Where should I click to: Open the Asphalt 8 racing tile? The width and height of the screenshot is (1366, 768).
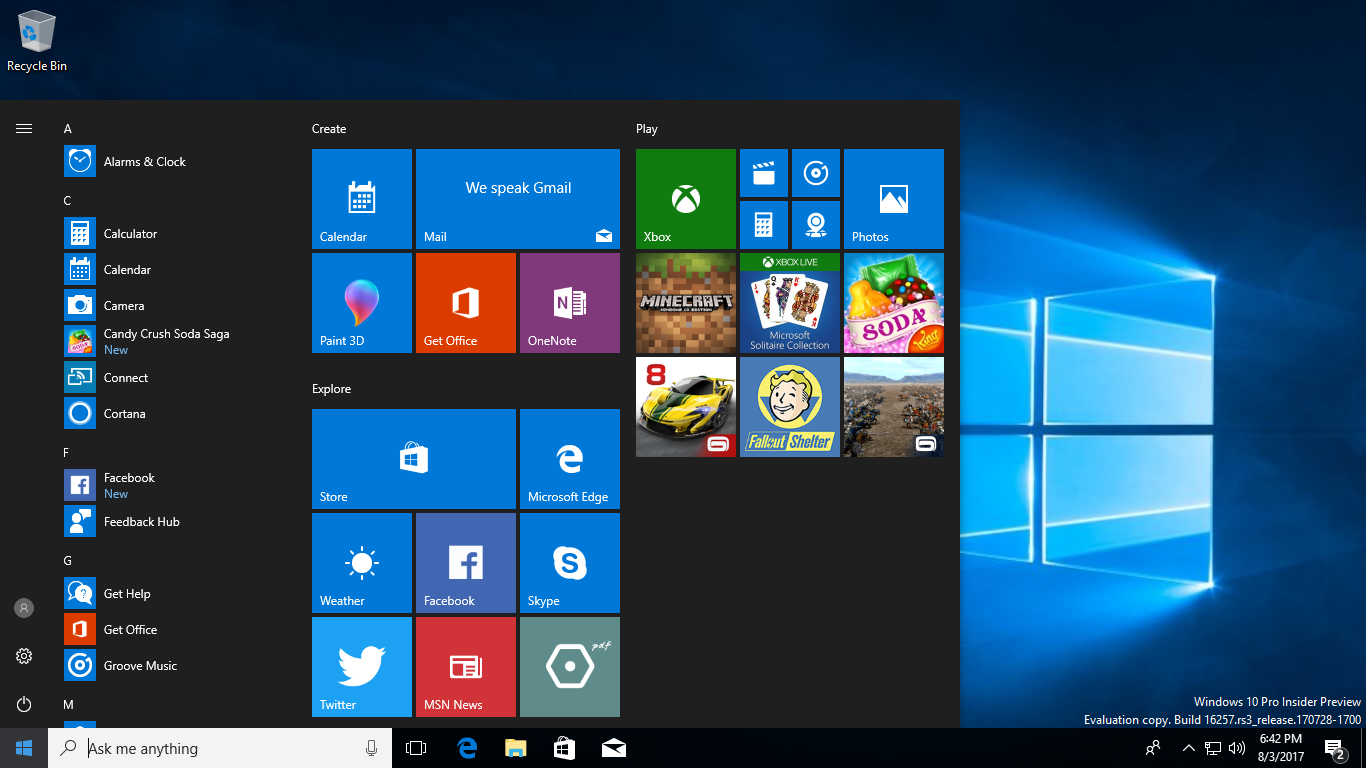(x=686, y=407)
